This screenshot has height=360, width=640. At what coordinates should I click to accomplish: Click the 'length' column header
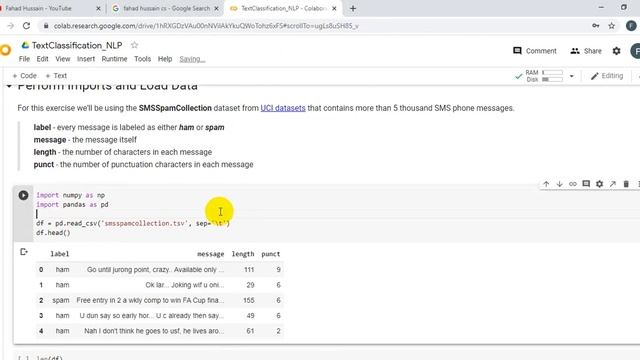click(x=243, y=254)
